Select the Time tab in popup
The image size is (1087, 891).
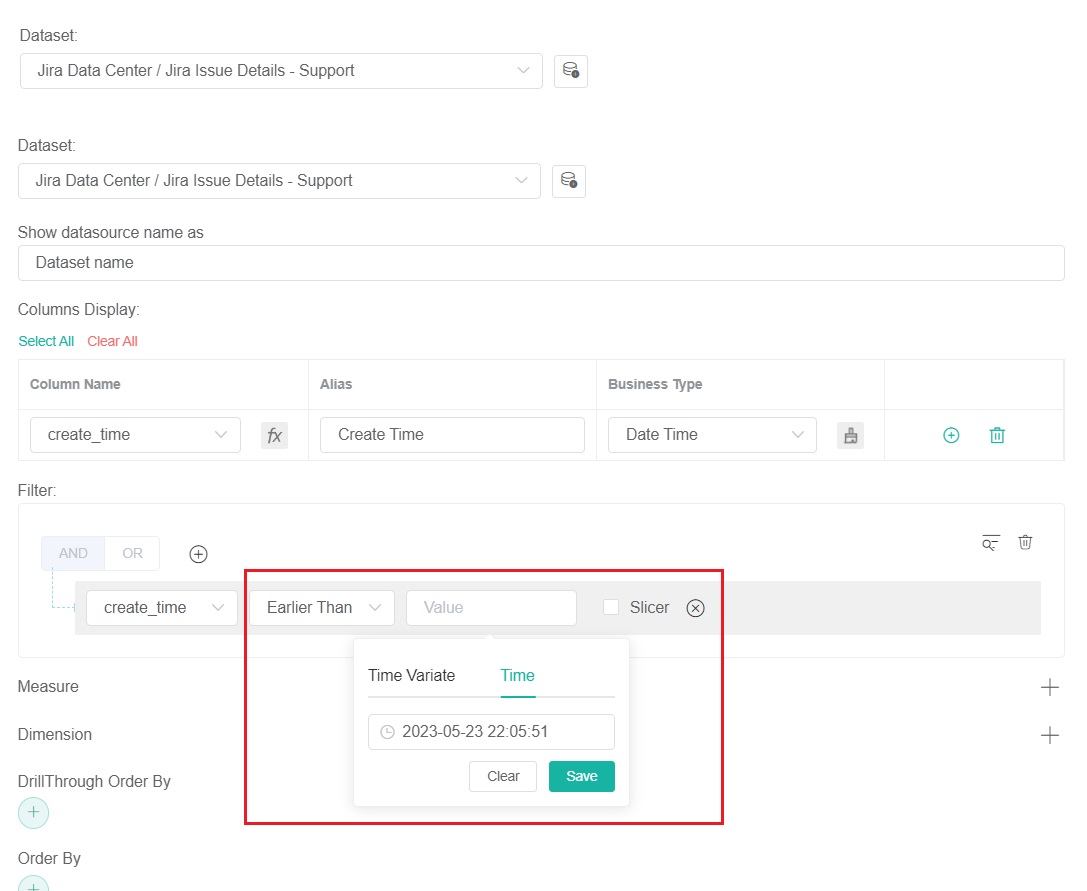click(517, 675)
